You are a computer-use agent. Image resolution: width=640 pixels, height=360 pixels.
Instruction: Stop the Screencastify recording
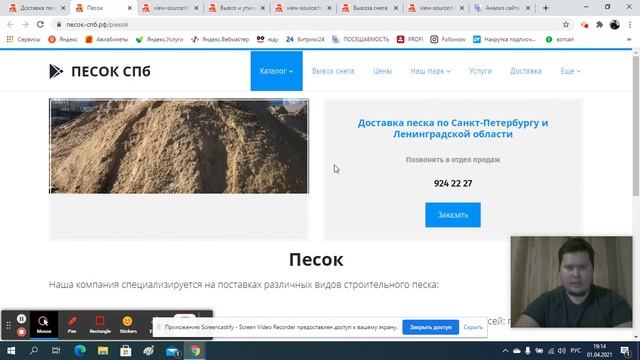(x=22, y=332)
